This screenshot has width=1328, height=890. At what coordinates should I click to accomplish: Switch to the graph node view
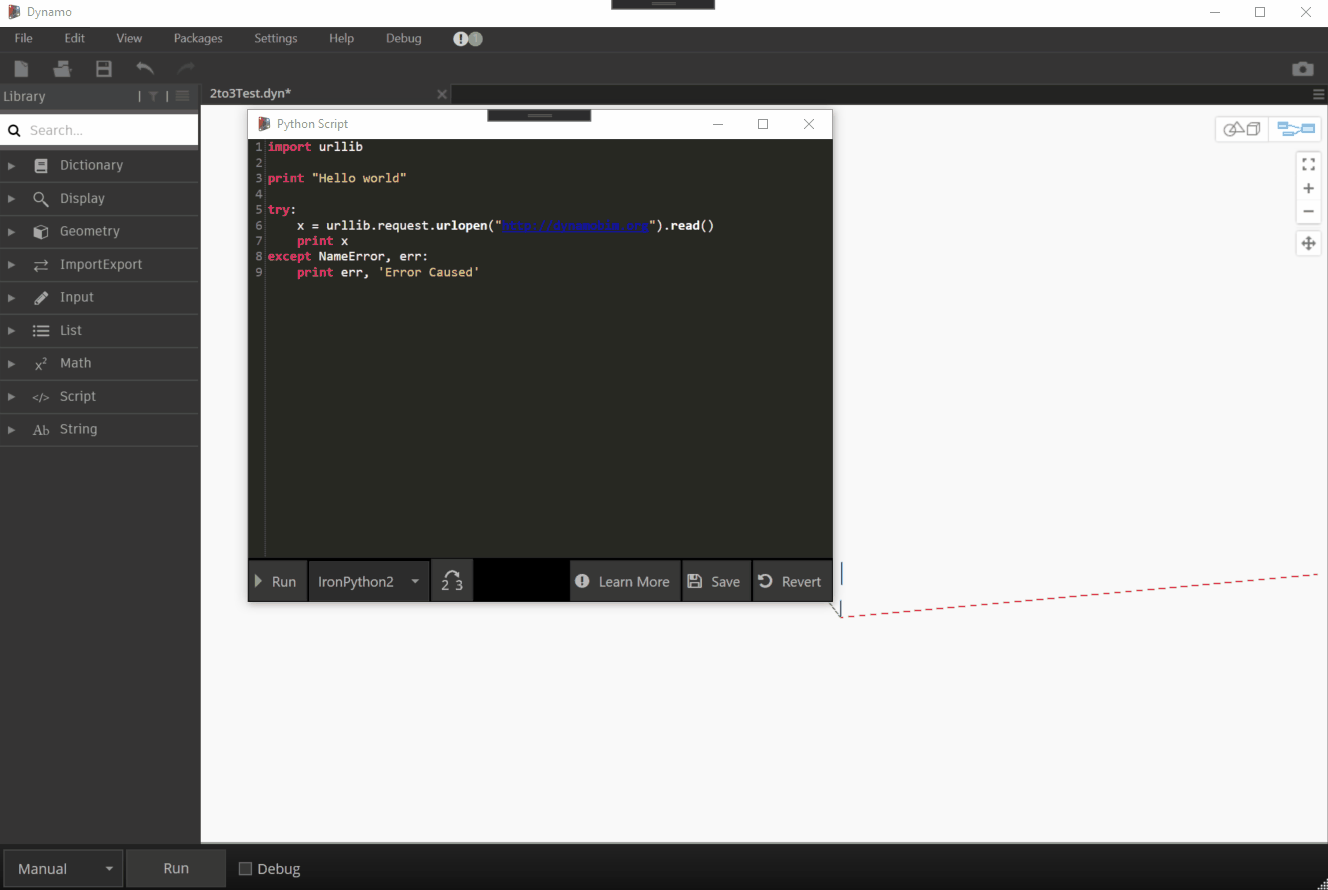click(1296, 129)
